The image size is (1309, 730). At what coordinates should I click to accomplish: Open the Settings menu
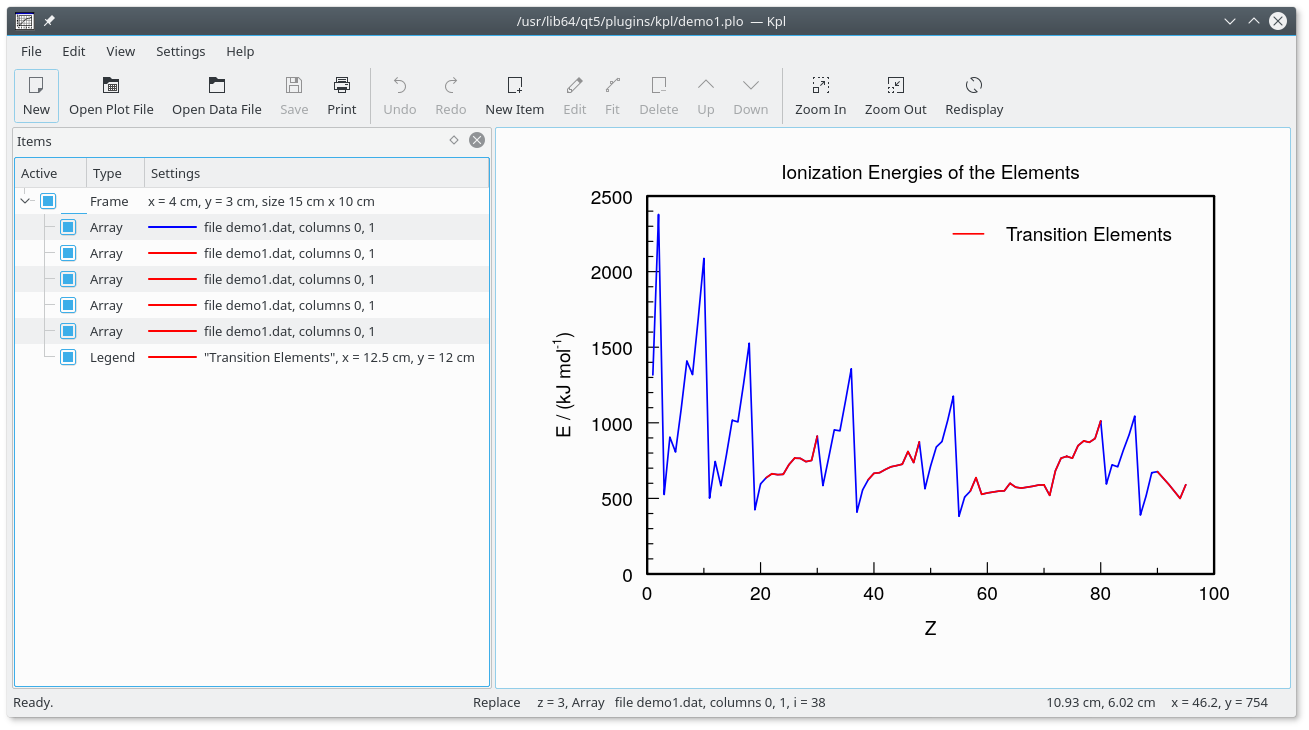coord(181,51)
